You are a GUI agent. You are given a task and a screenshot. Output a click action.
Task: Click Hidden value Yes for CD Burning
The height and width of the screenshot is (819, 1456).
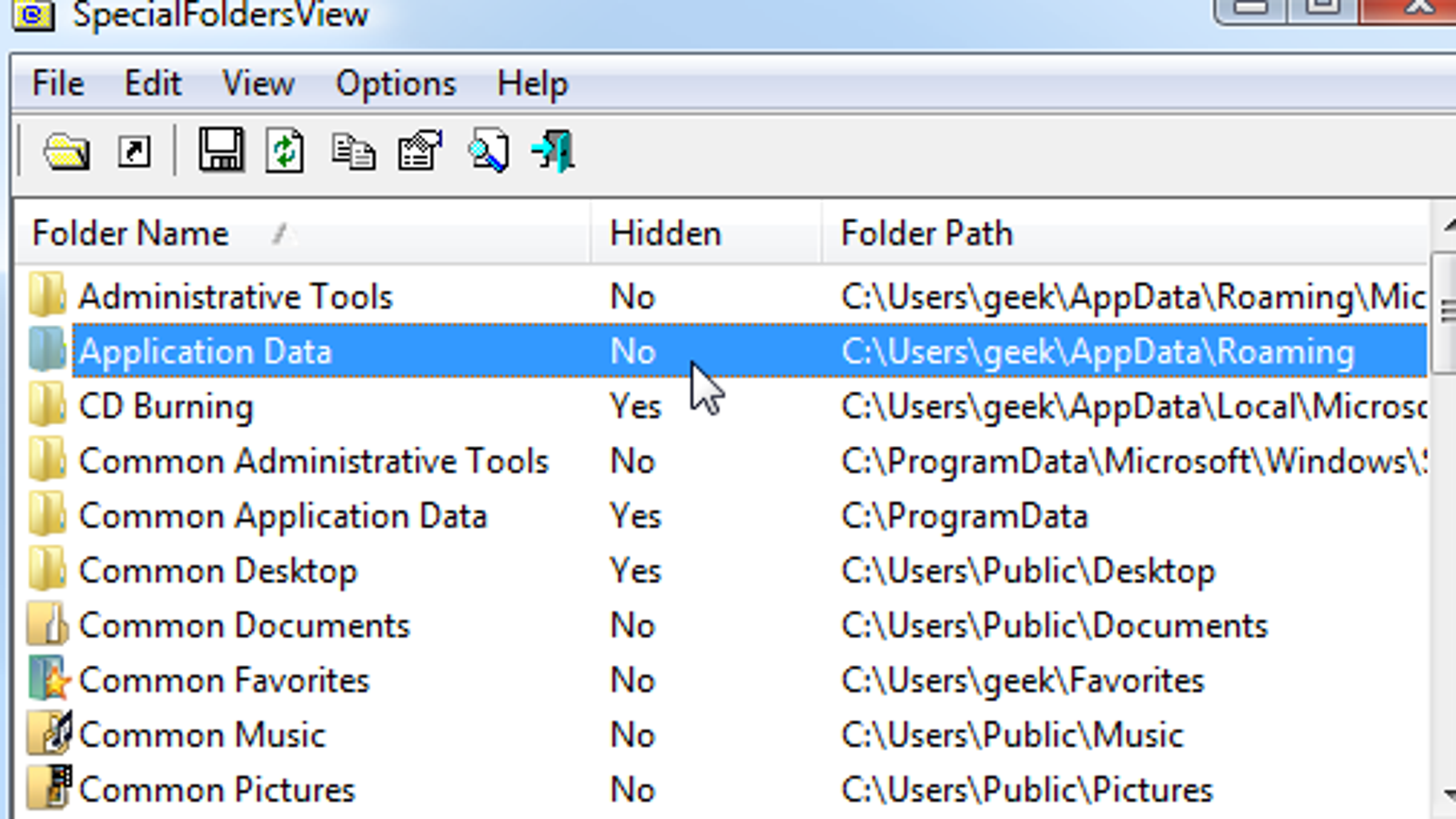[x=635, y=407]
